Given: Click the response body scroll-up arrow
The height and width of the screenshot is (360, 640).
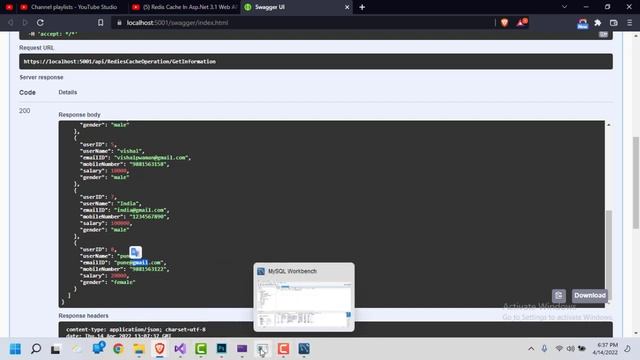Looking at the screenshot, I should [x=609, y=124].
